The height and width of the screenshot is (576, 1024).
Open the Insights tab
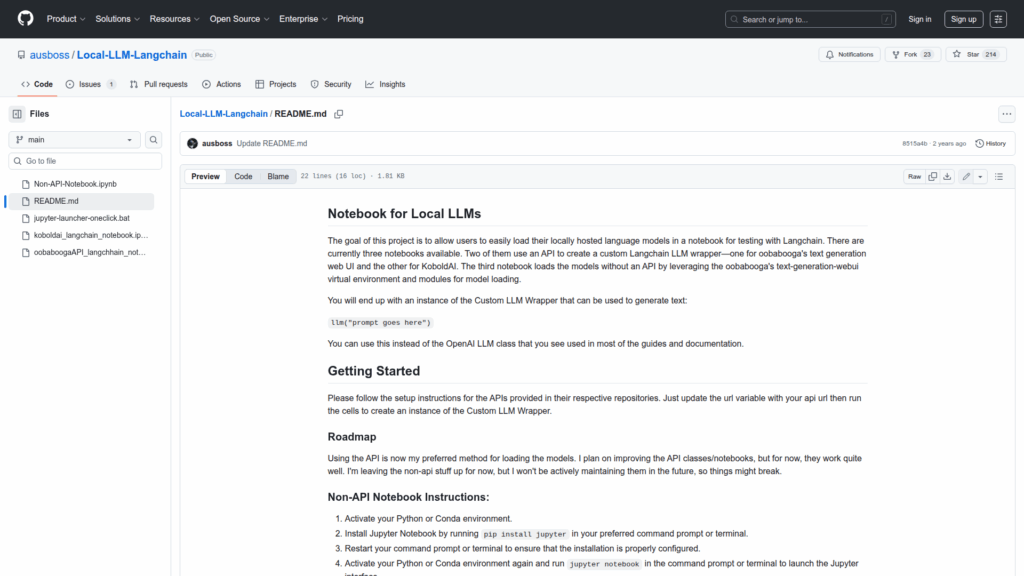[x=385, y=84]
